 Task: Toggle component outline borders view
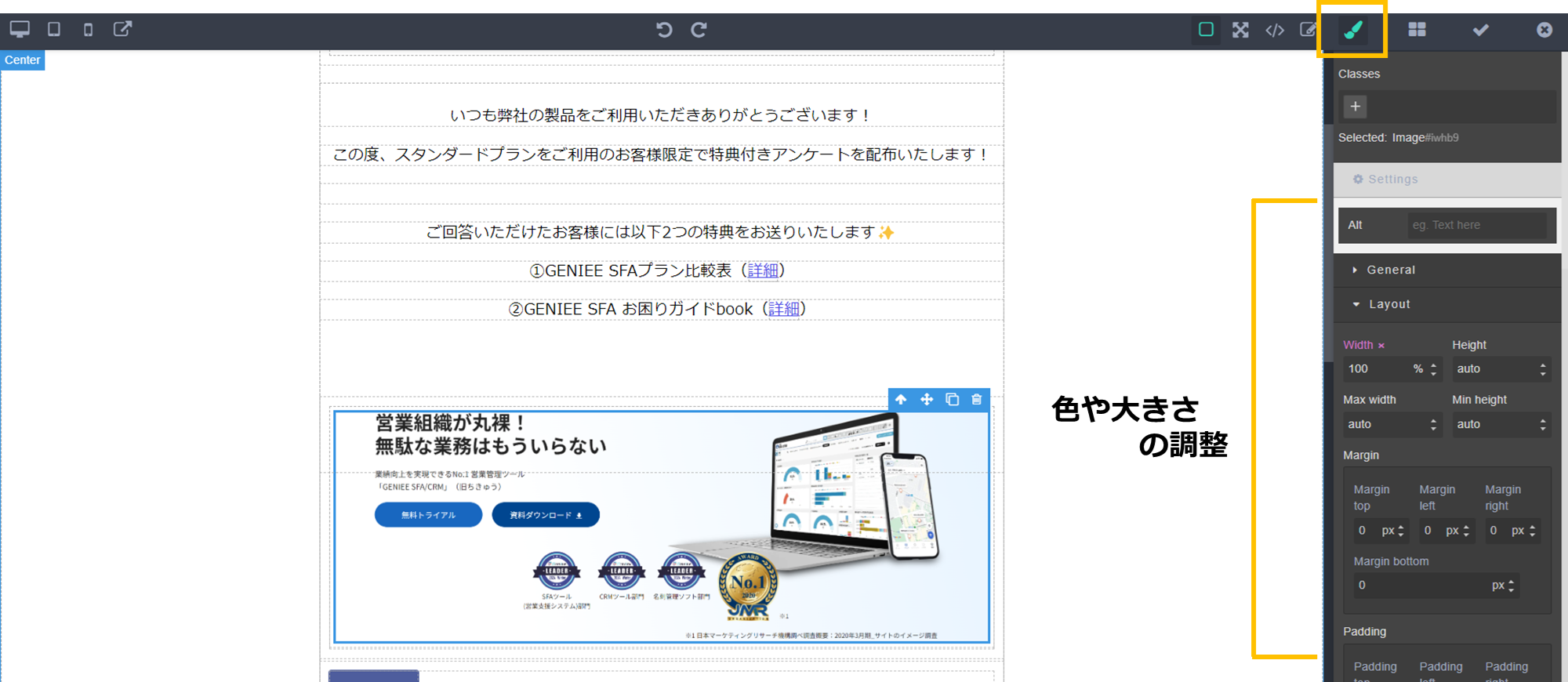(1206, 30)
